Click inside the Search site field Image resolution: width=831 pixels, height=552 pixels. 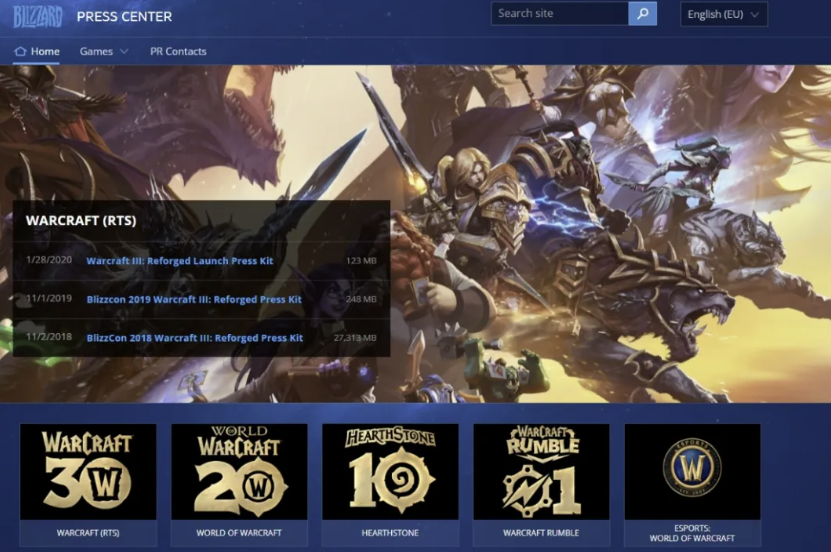[x=559, y=14]
